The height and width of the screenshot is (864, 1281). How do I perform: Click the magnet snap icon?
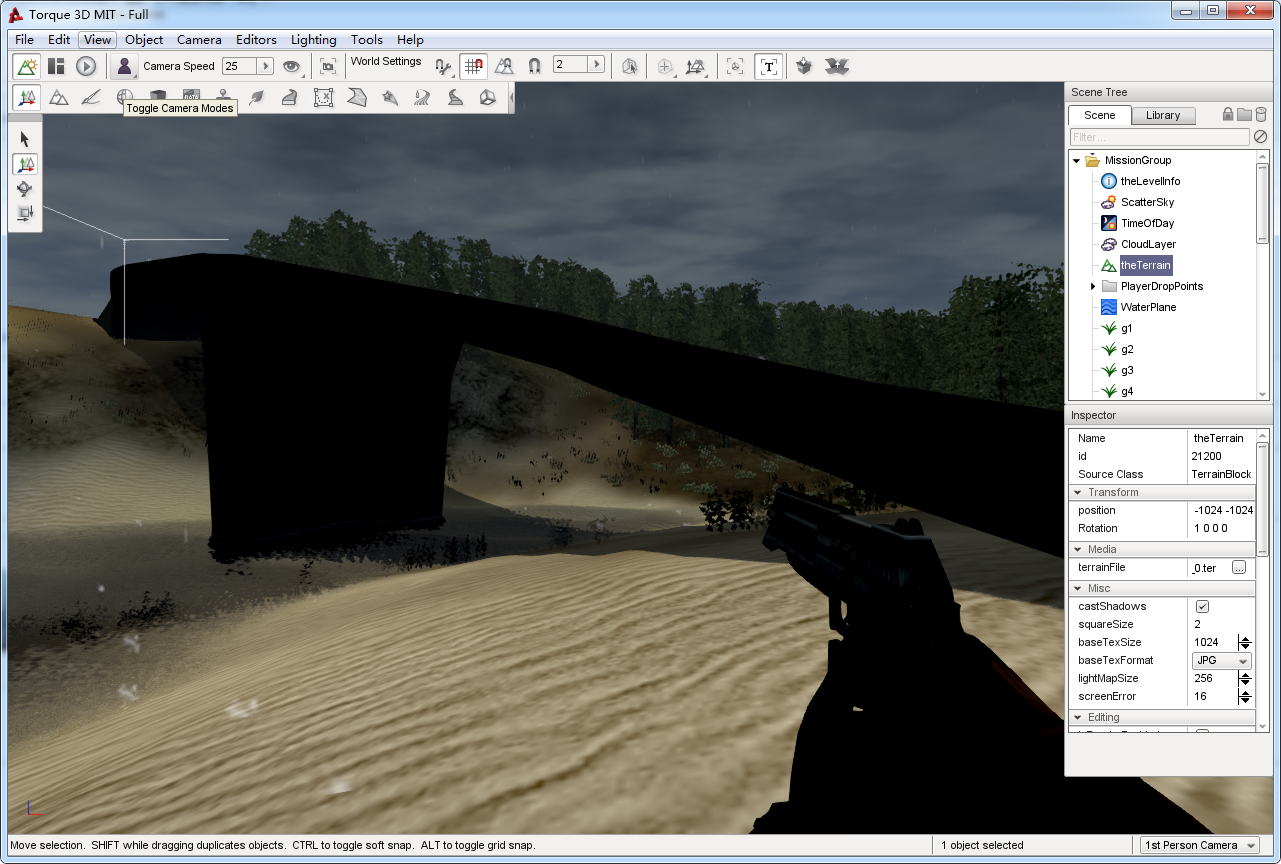pos(534,66)
